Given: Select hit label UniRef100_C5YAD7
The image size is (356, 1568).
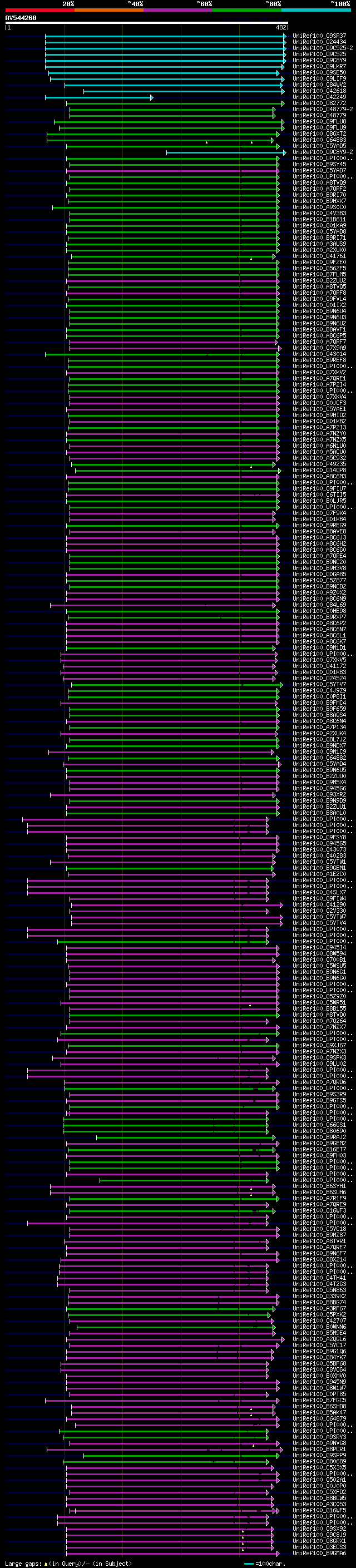Looking at the screenshot, I should click(319, 170).
